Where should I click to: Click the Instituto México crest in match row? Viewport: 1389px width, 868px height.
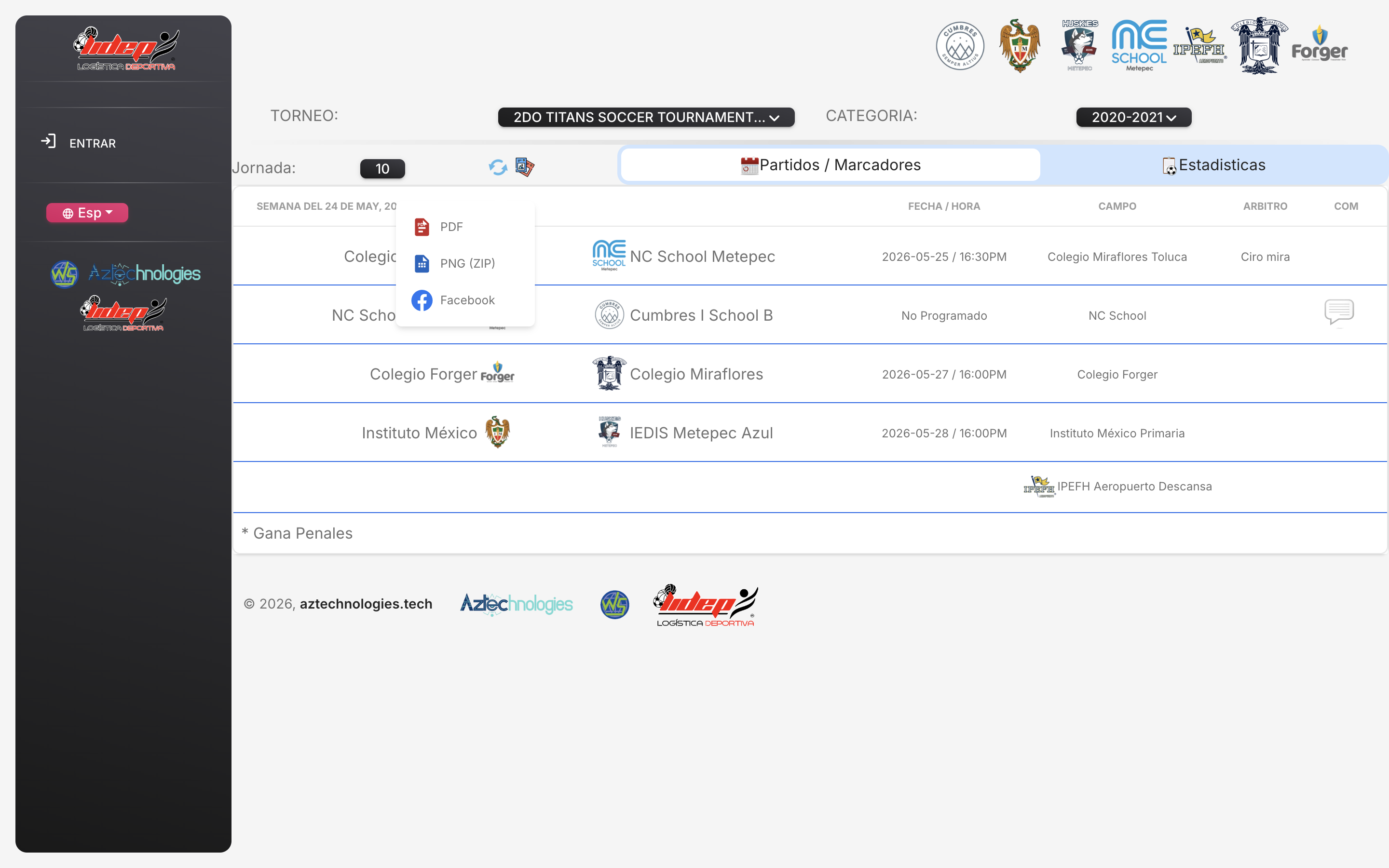click(498, 432)
